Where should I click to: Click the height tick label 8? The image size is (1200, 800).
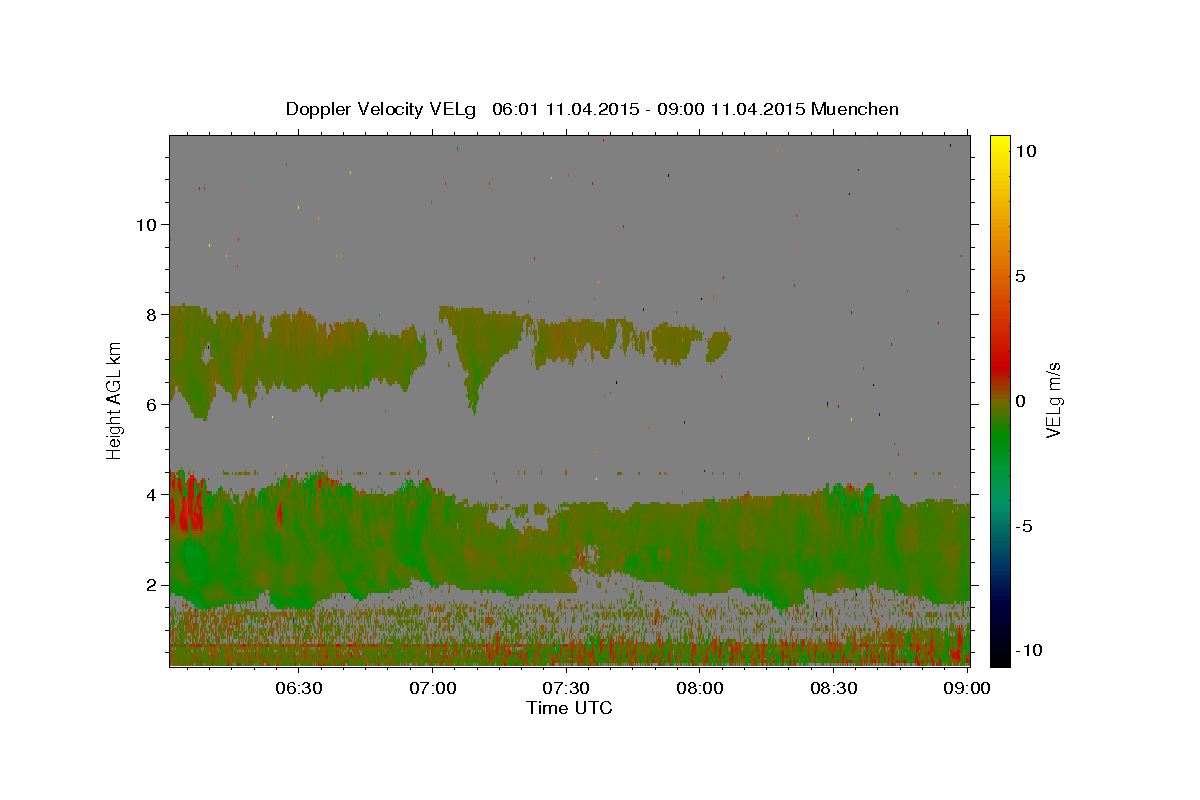[x=152, y=314]
